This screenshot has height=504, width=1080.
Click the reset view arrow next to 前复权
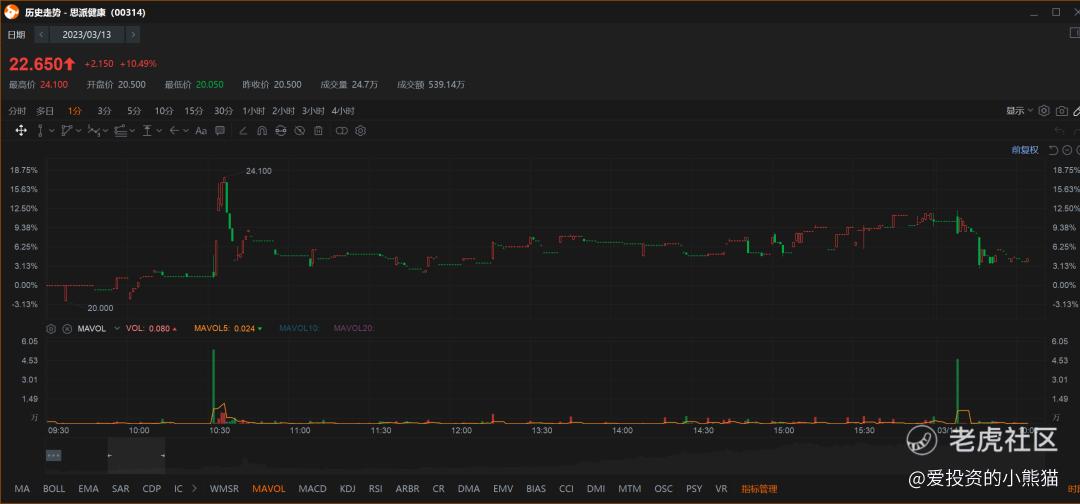pos(1053,150)
